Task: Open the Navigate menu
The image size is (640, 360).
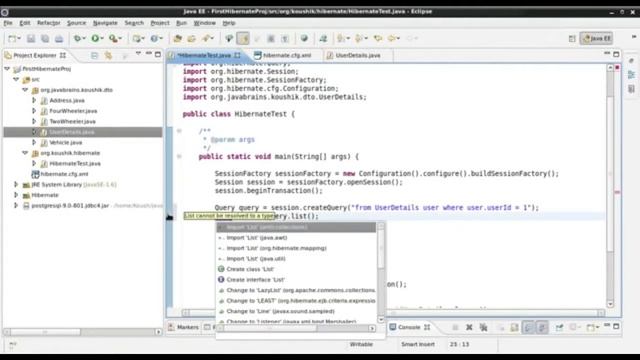Action: (105, 23)
